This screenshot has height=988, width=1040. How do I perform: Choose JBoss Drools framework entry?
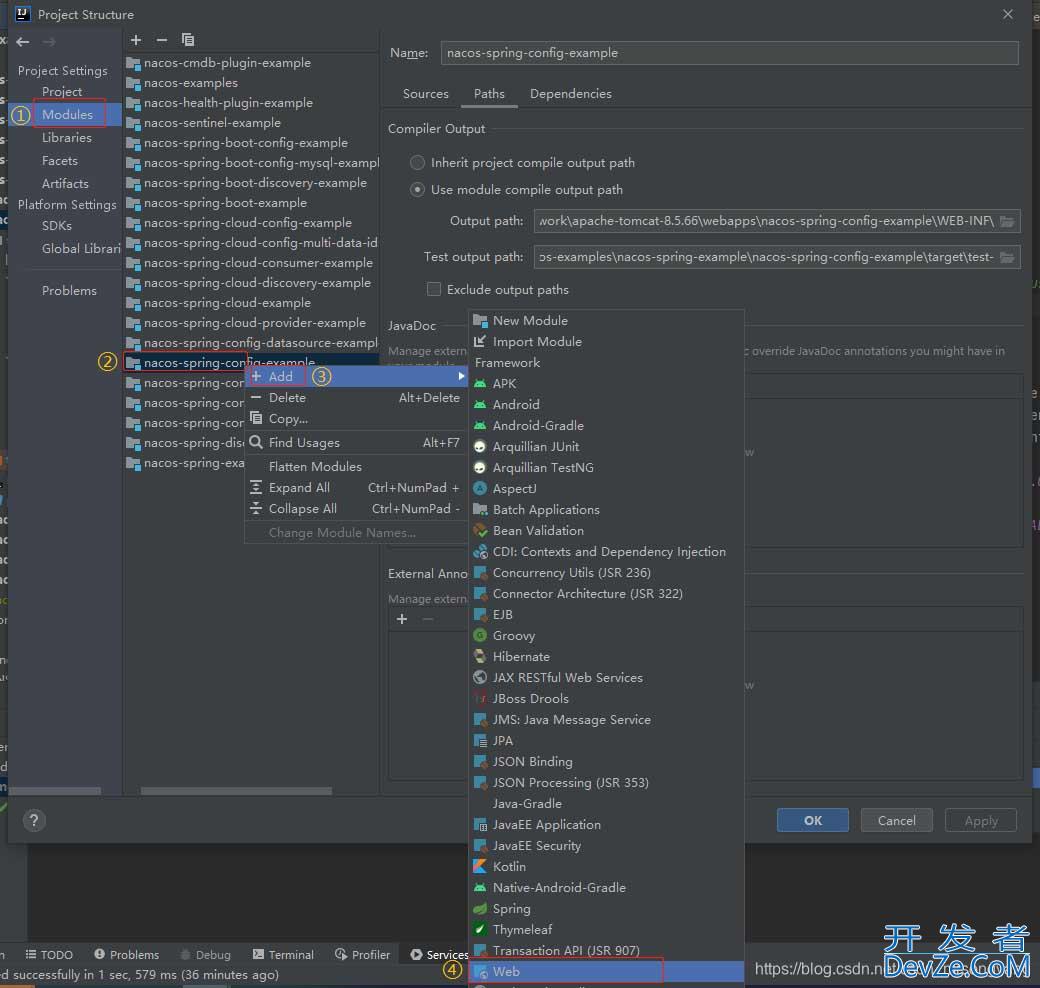tap(606, 698)
